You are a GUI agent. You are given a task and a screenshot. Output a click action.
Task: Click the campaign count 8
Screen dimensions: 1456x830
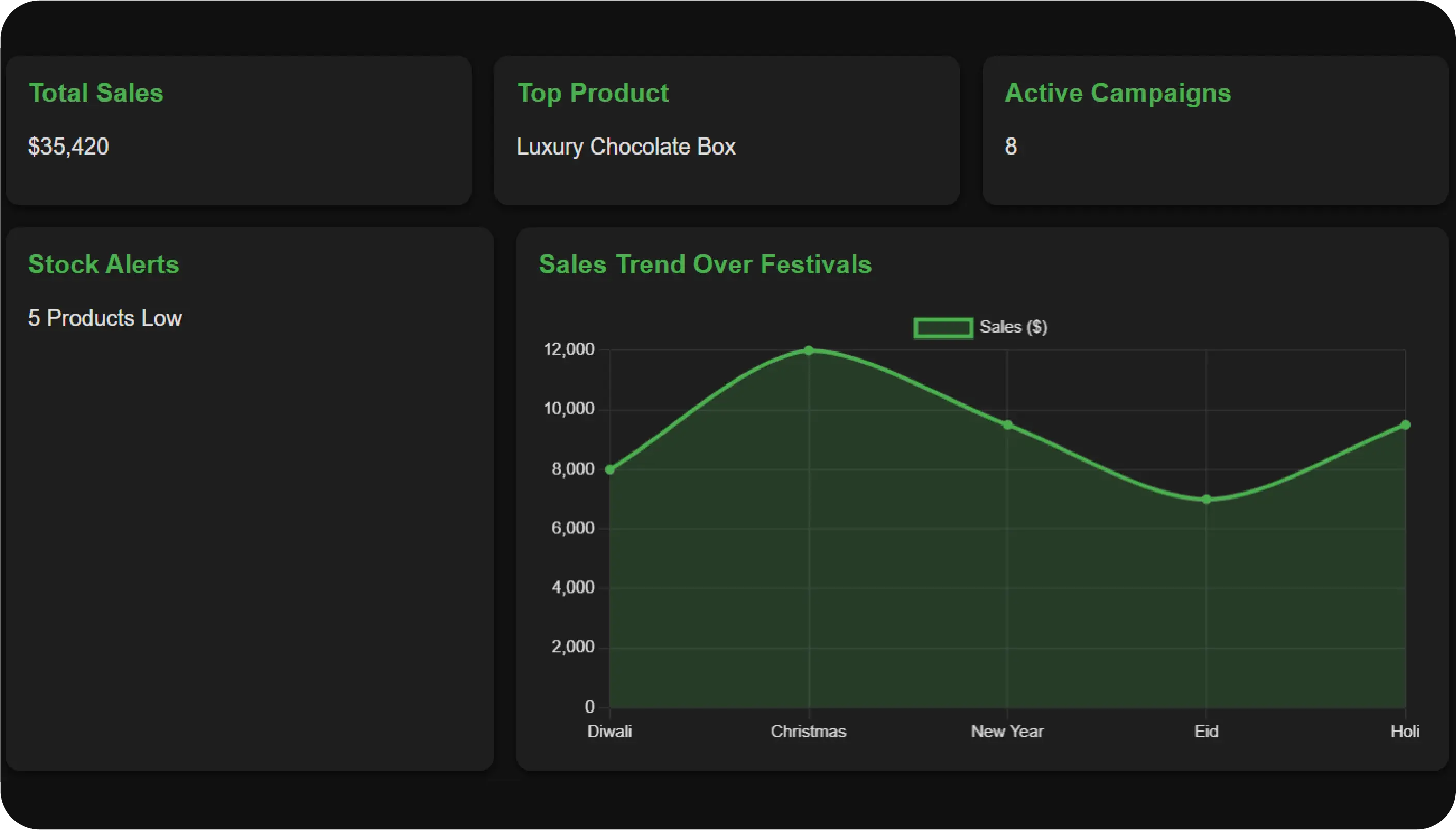click(x=1011, y=146)
